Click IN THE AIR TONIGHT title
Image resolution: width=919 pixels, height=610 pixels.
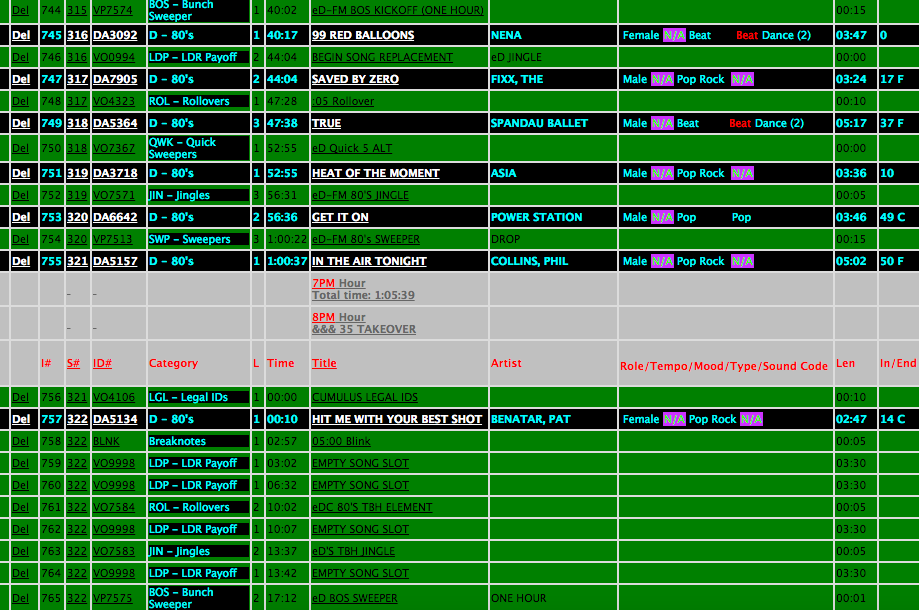(369, 261)
